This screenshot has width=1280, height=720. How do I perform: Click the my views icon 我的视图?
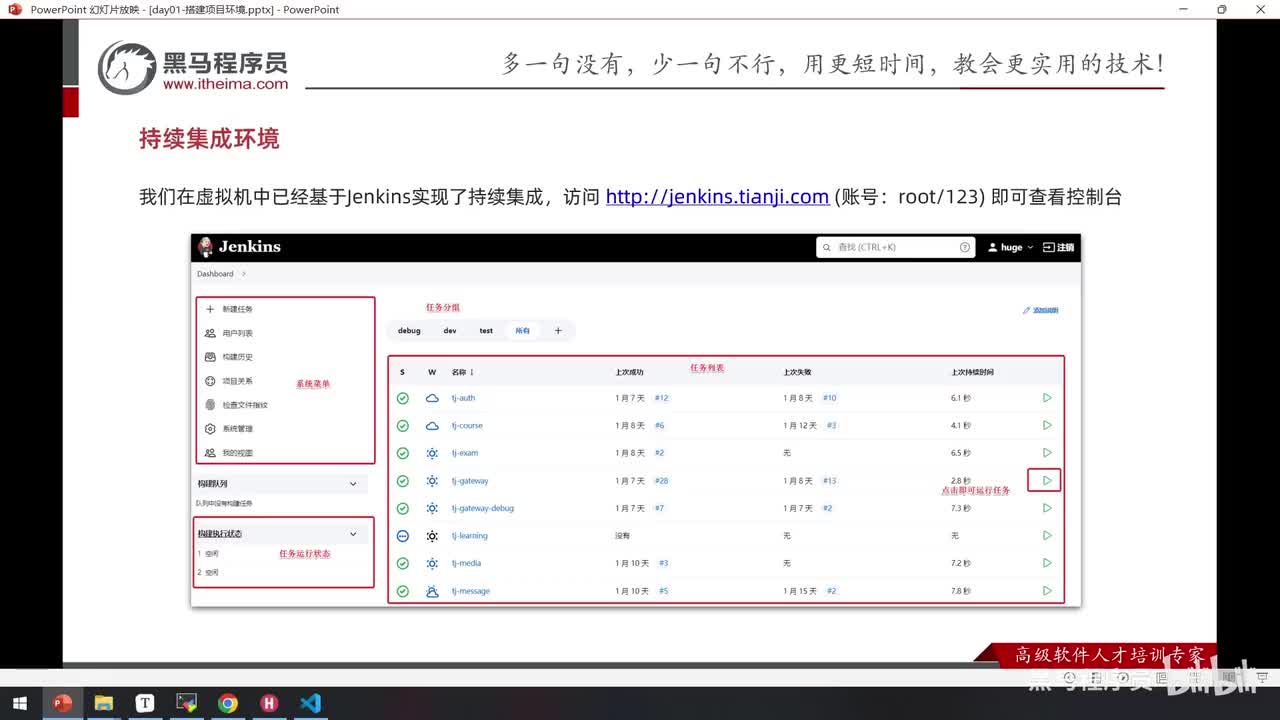[x=210, y=453]
